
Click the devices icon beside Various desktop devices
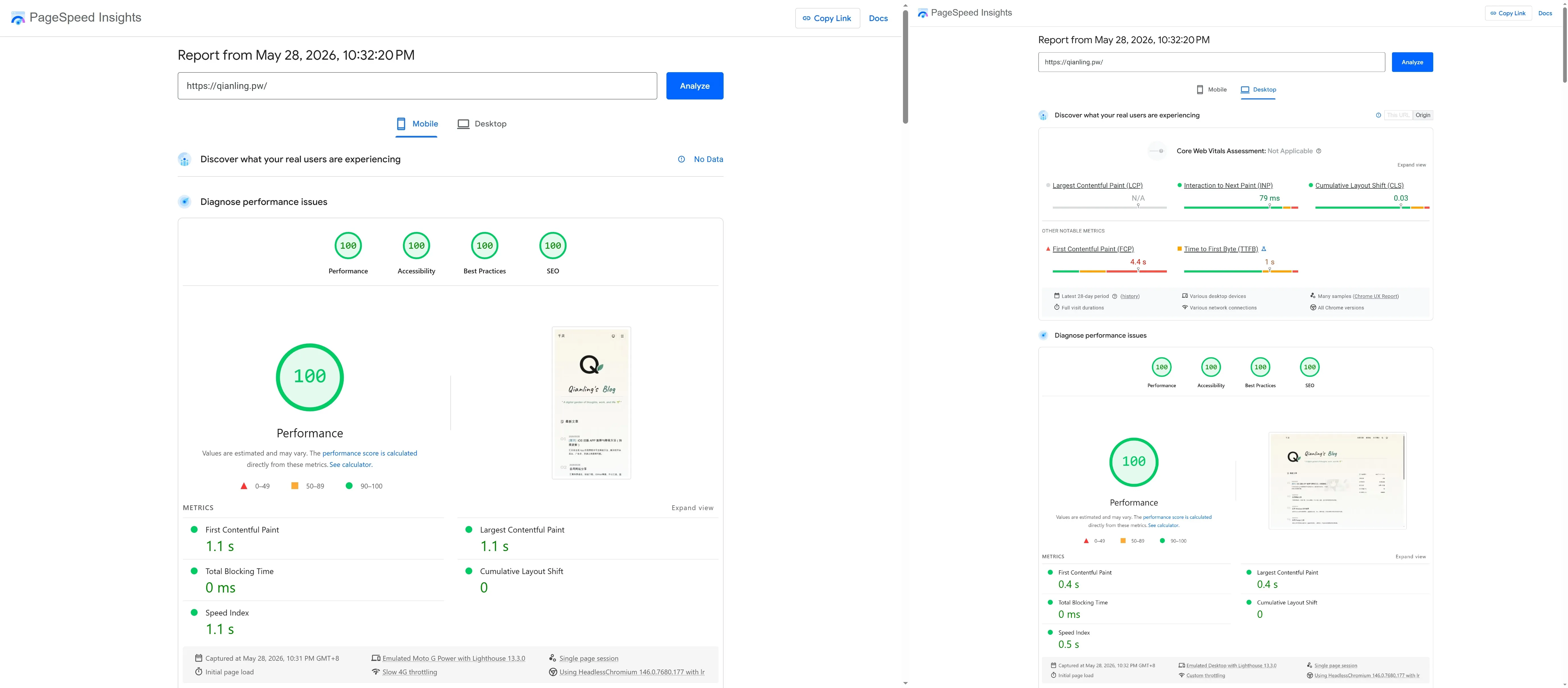pos(1184,296)
